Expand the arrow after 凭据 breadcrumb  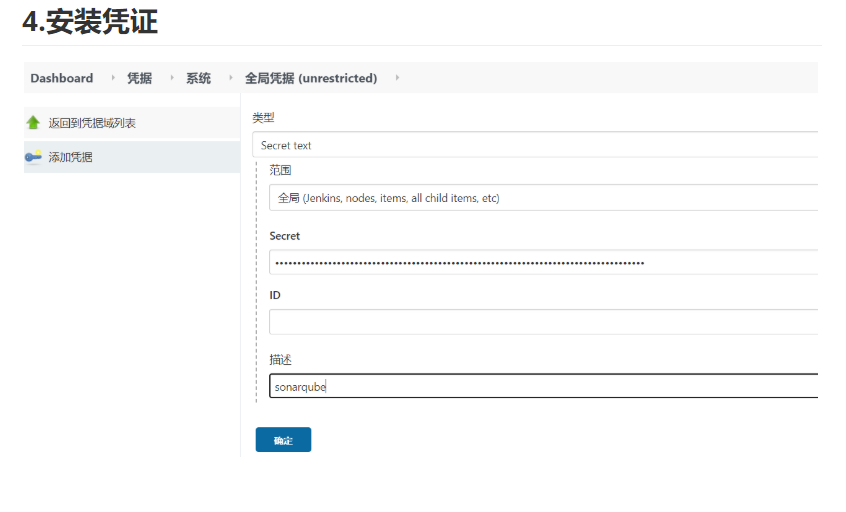(x=171, y=78)
